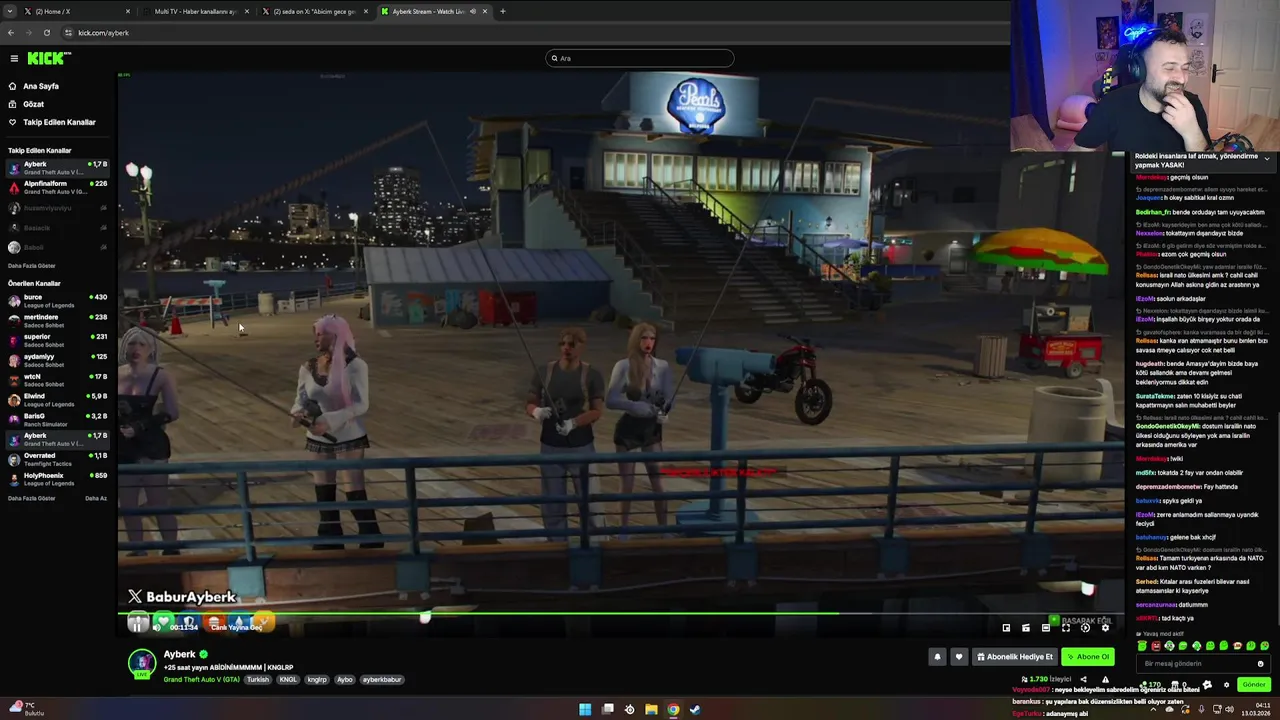
Task: Open taskbar weather widget
Action: (28, 709)
